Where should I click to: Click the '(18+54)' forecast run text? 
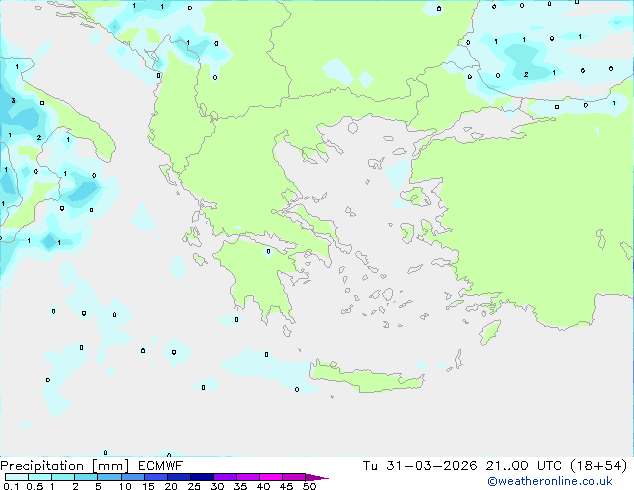point(598,466)
